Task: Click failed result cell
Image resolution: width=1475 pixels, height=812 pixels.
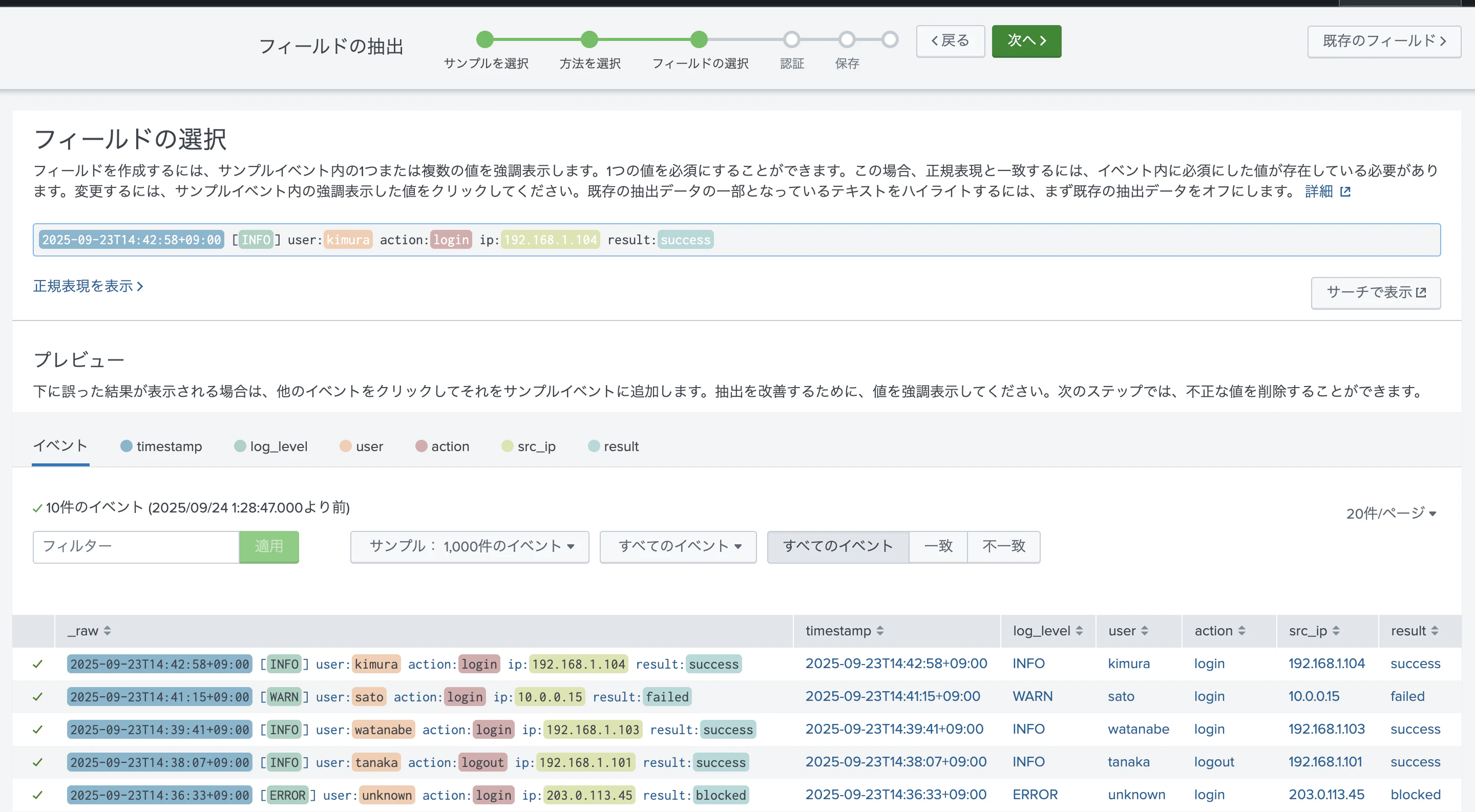Action: 1407,696
